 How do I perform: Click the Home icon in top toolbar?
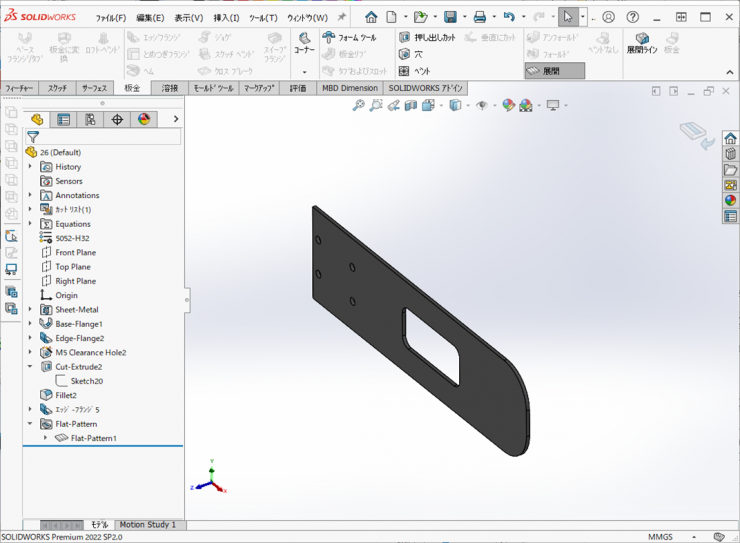click(x=371, y=17)
